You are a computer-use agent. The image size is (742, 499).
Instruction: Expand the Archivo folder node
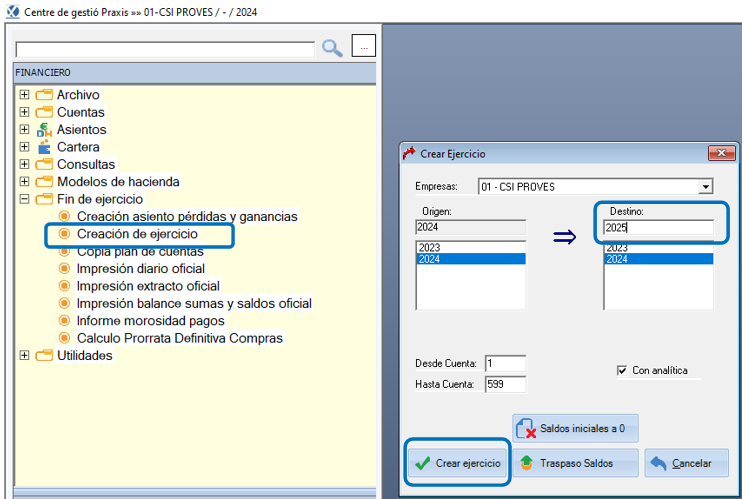pyautogui.click(x=24, y=95)
